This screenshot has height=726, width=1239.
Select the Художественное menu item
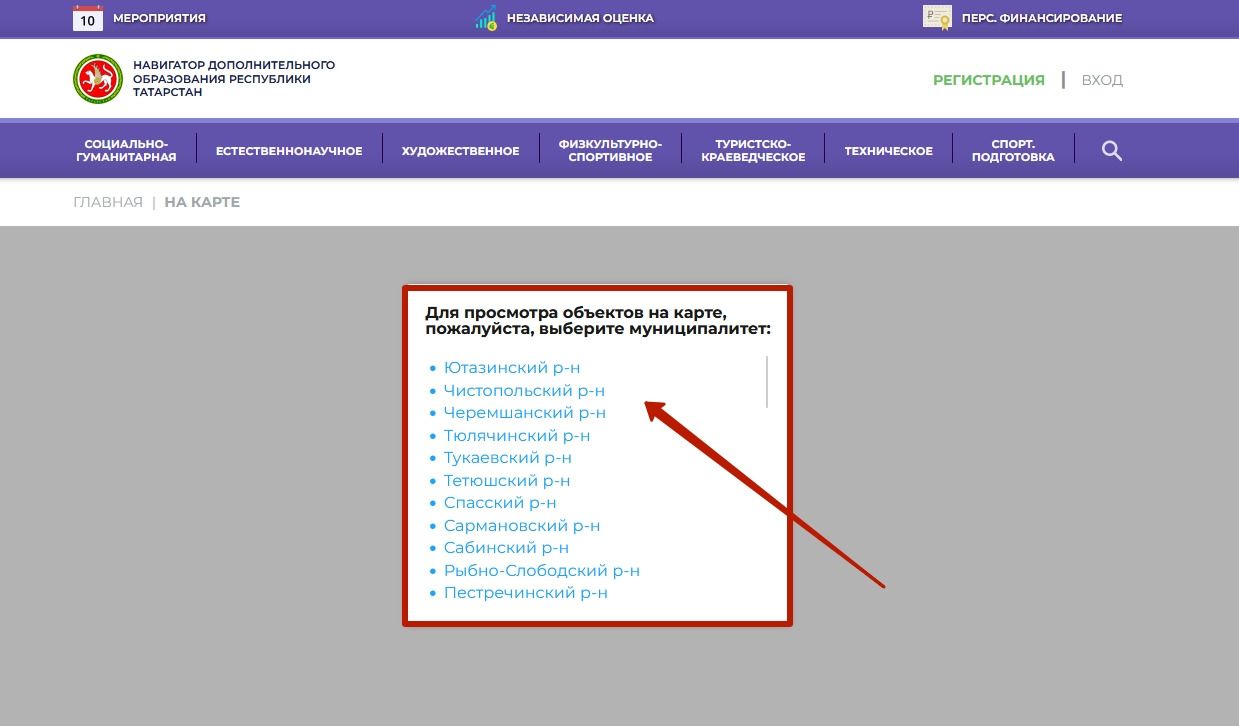[460, 151]
